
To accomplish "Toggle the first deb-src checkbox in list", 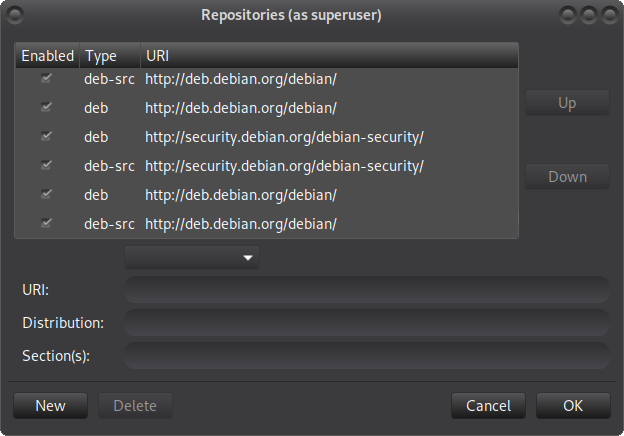I will coord(46,78).
